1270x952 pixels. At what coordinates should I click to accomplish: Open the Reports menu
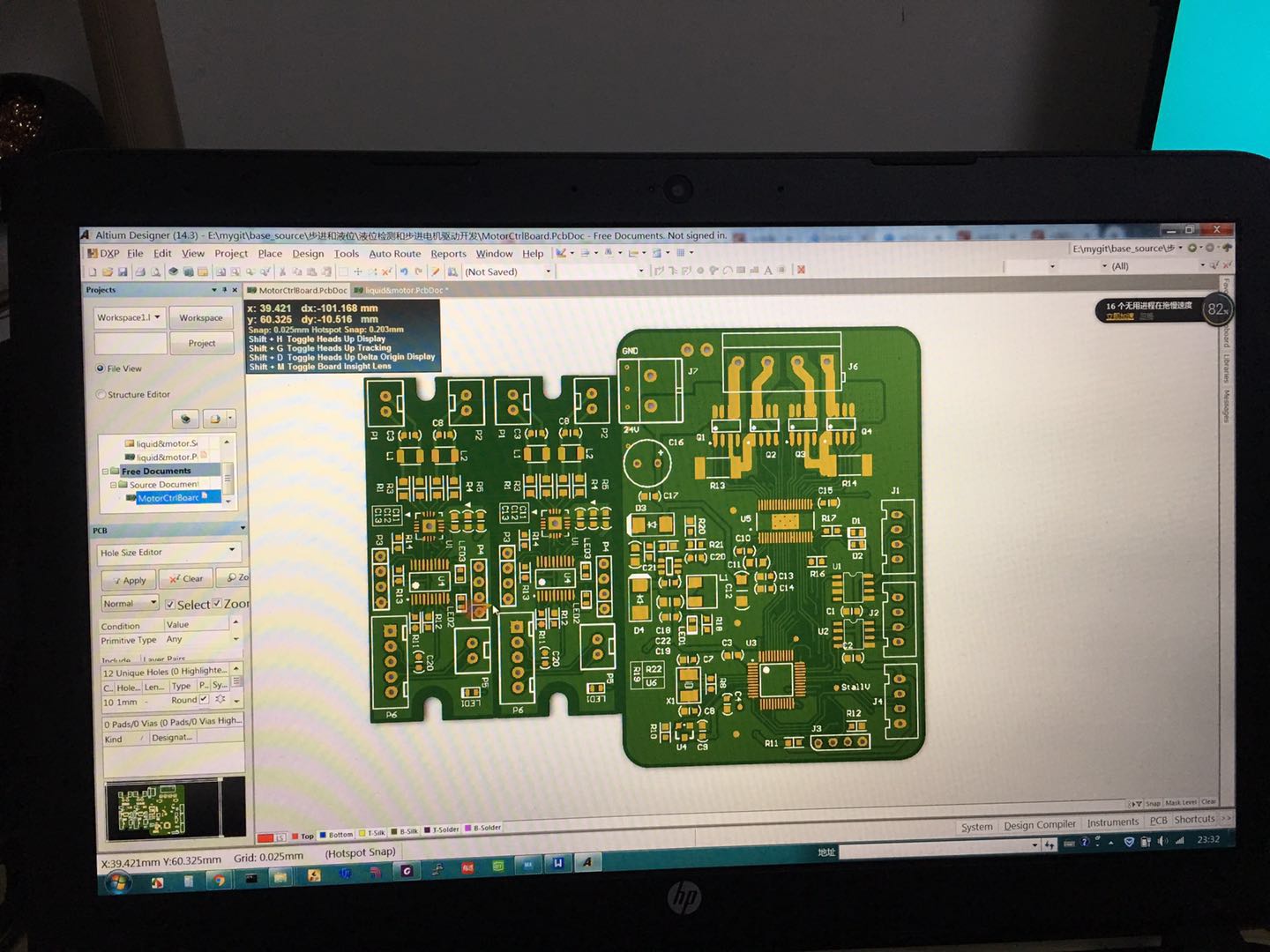(x=448, y=254)
